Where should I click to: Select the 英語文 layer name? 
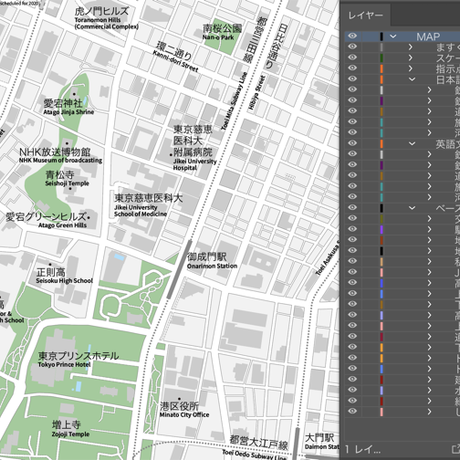448,144
